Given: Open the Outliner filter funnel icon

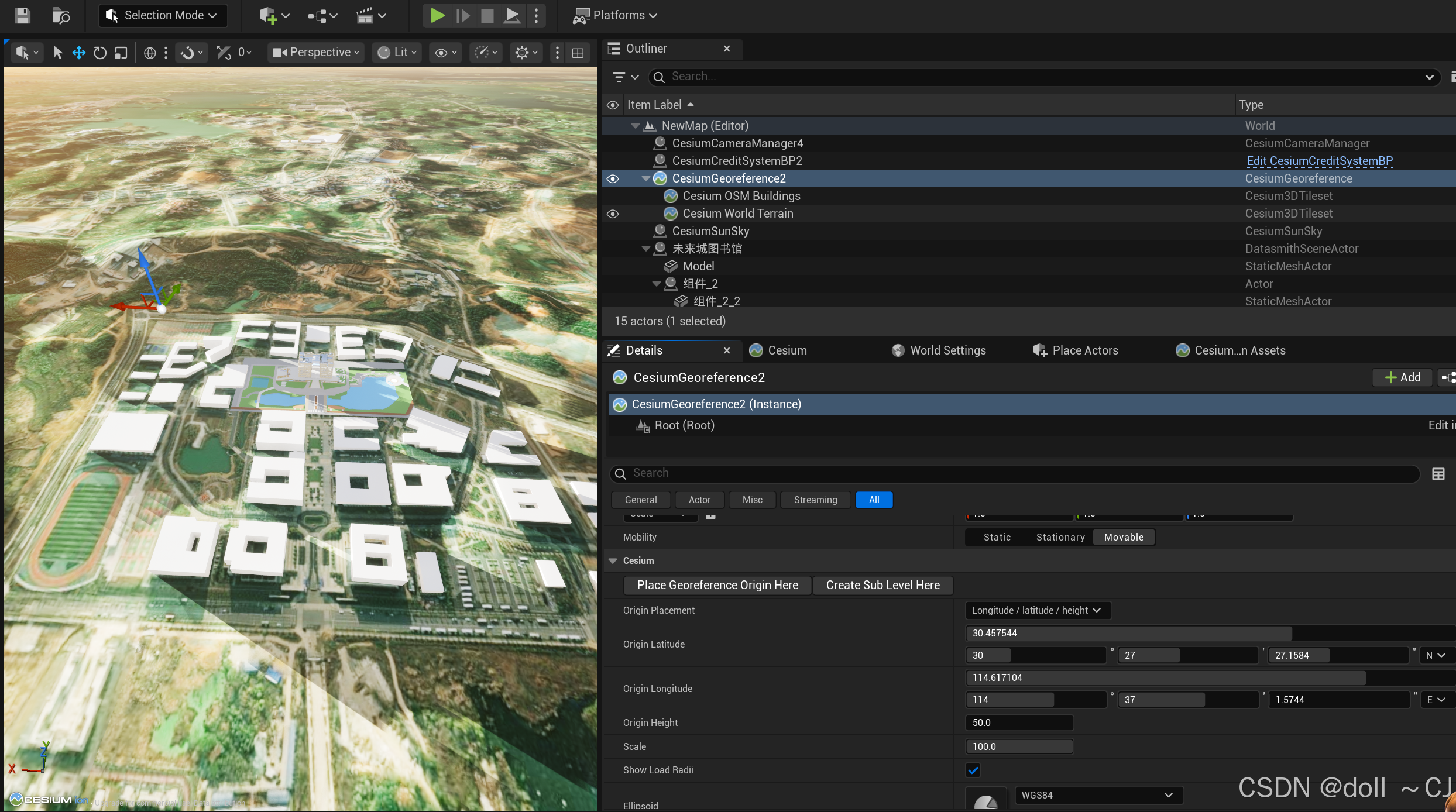Looking at the screenshot, I should 620,77.
